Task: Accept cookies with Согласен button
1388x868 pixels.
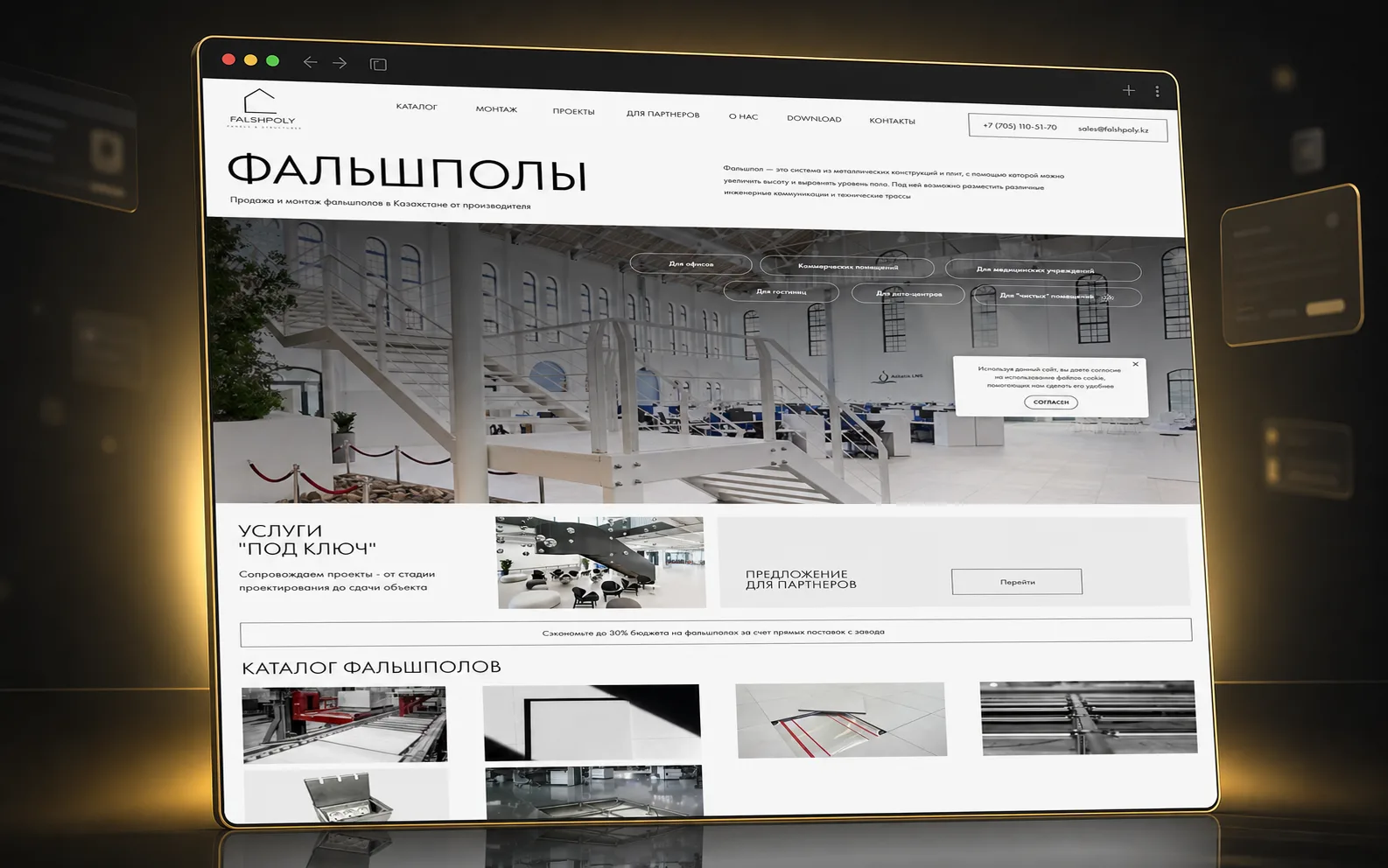Action: click(1050, 402)
